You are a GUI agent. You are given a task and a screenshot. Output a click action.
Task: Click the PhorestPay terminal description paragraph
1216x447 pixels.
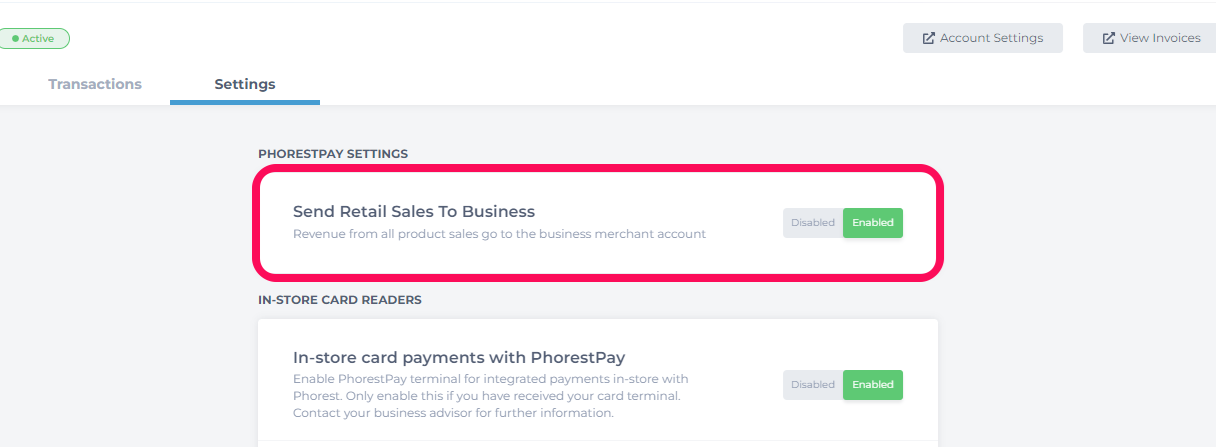(490, 396)
